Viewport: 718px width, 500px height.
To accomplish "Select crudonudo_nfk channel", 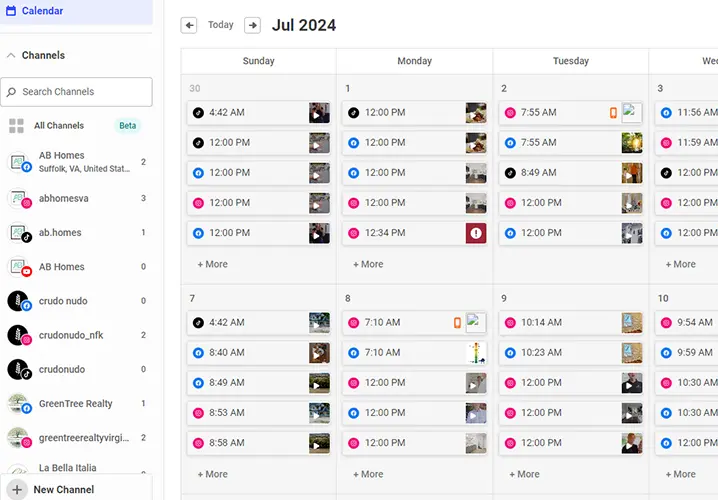I will coord(76,335).
